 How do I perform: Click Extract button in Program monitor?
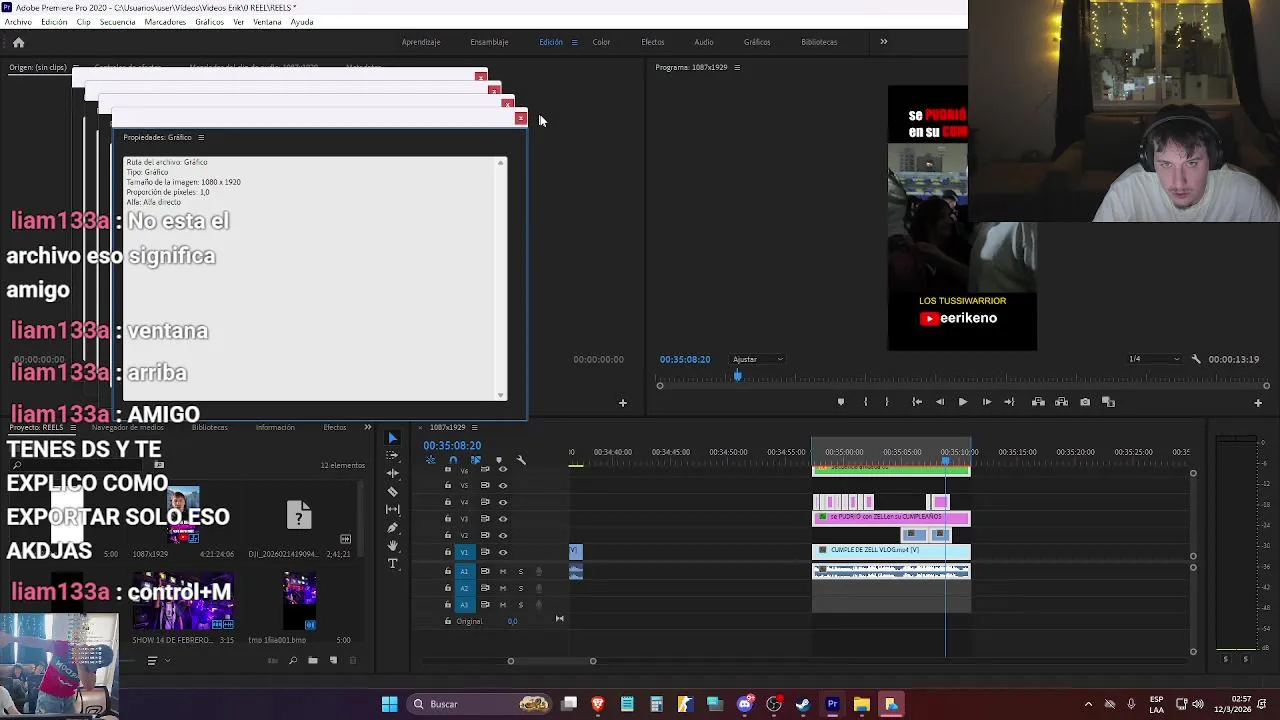tap(1061, 402)
